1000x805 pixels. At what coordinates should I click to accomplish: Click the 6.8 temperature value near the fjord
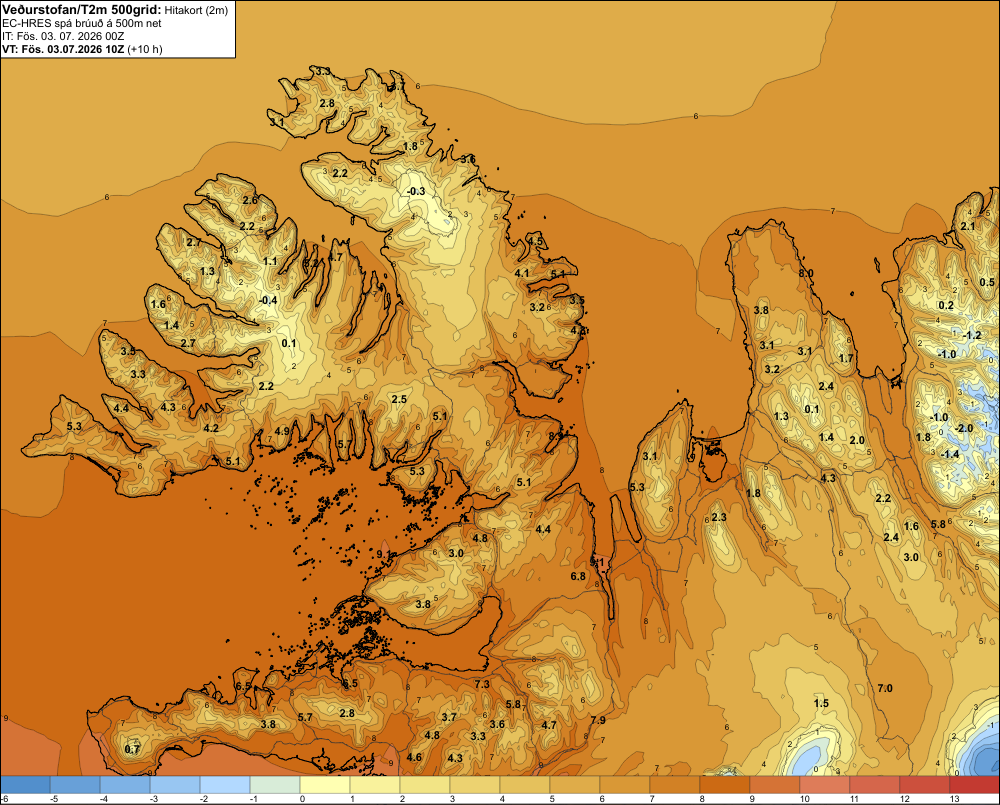578,576
